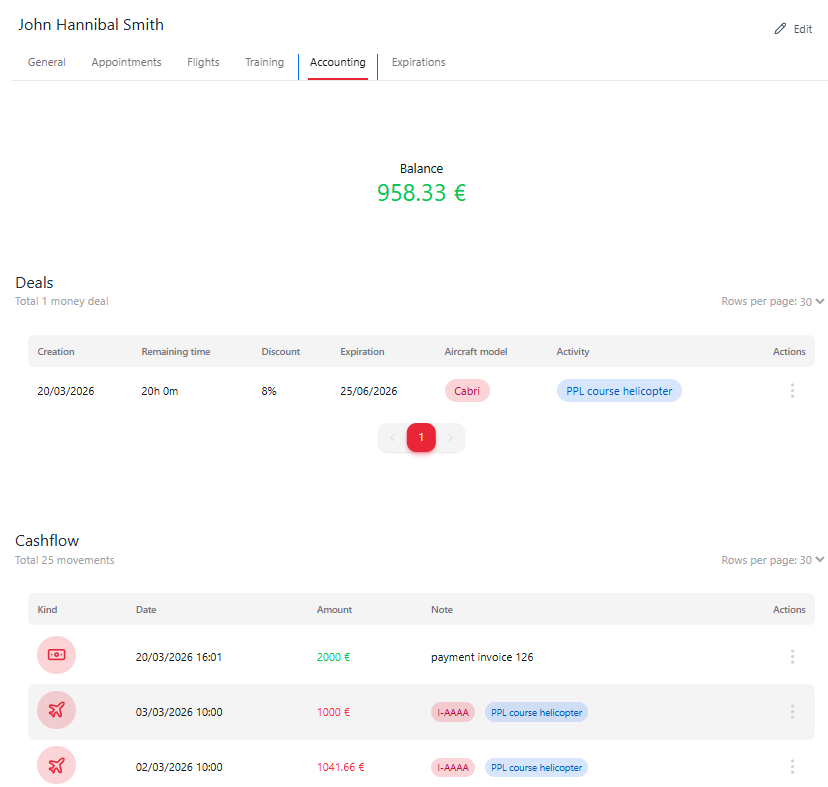
Task: Go to next page in Deals pagination
Action: tap(450, 438)
